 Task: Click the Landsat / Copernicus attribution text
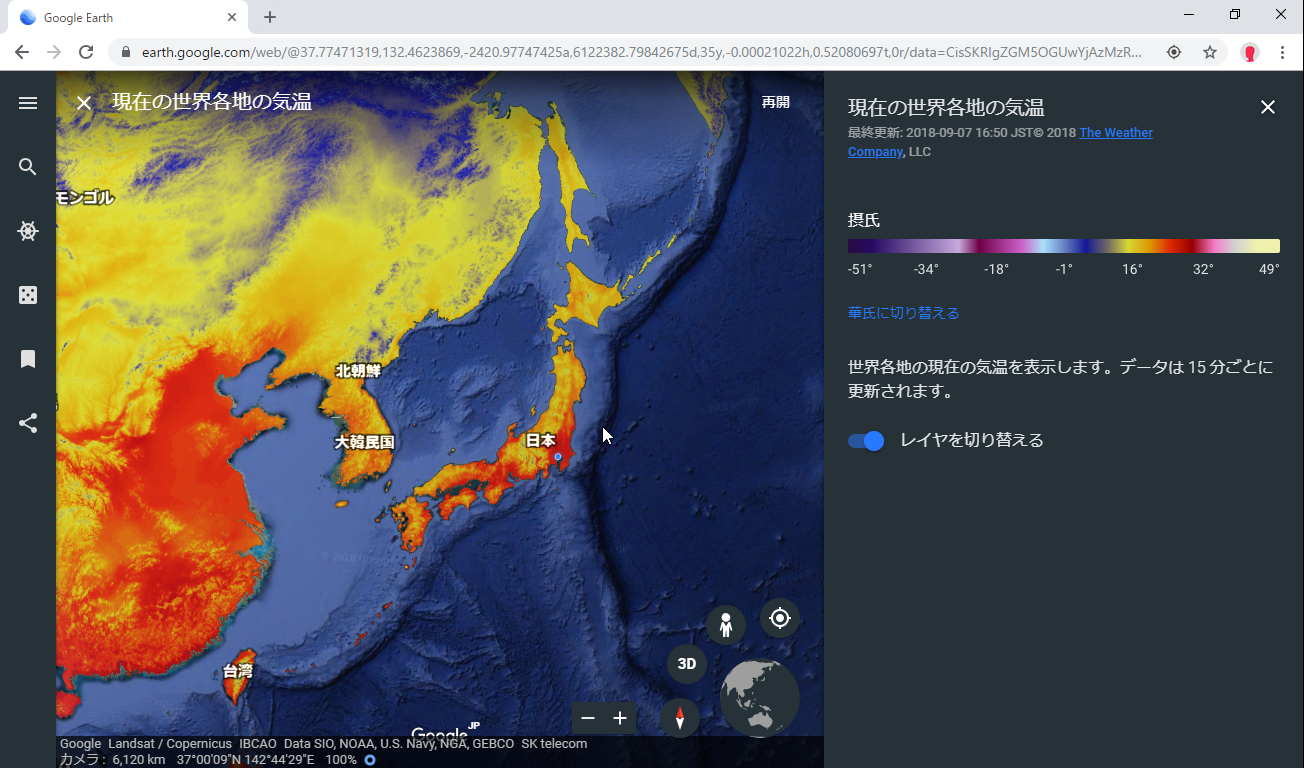pos(170,744)
